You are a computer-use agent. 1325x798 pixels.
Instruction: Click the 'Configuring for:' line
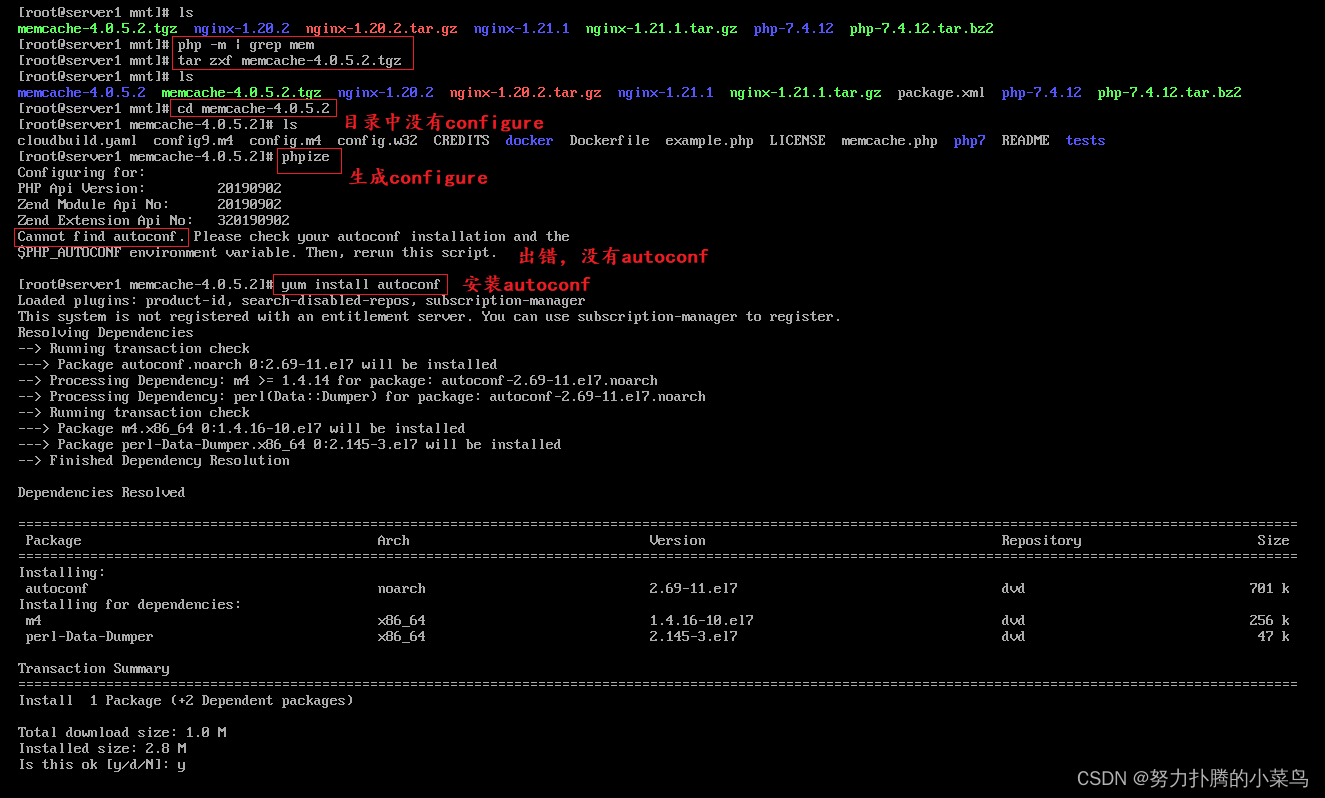[81, 173]
